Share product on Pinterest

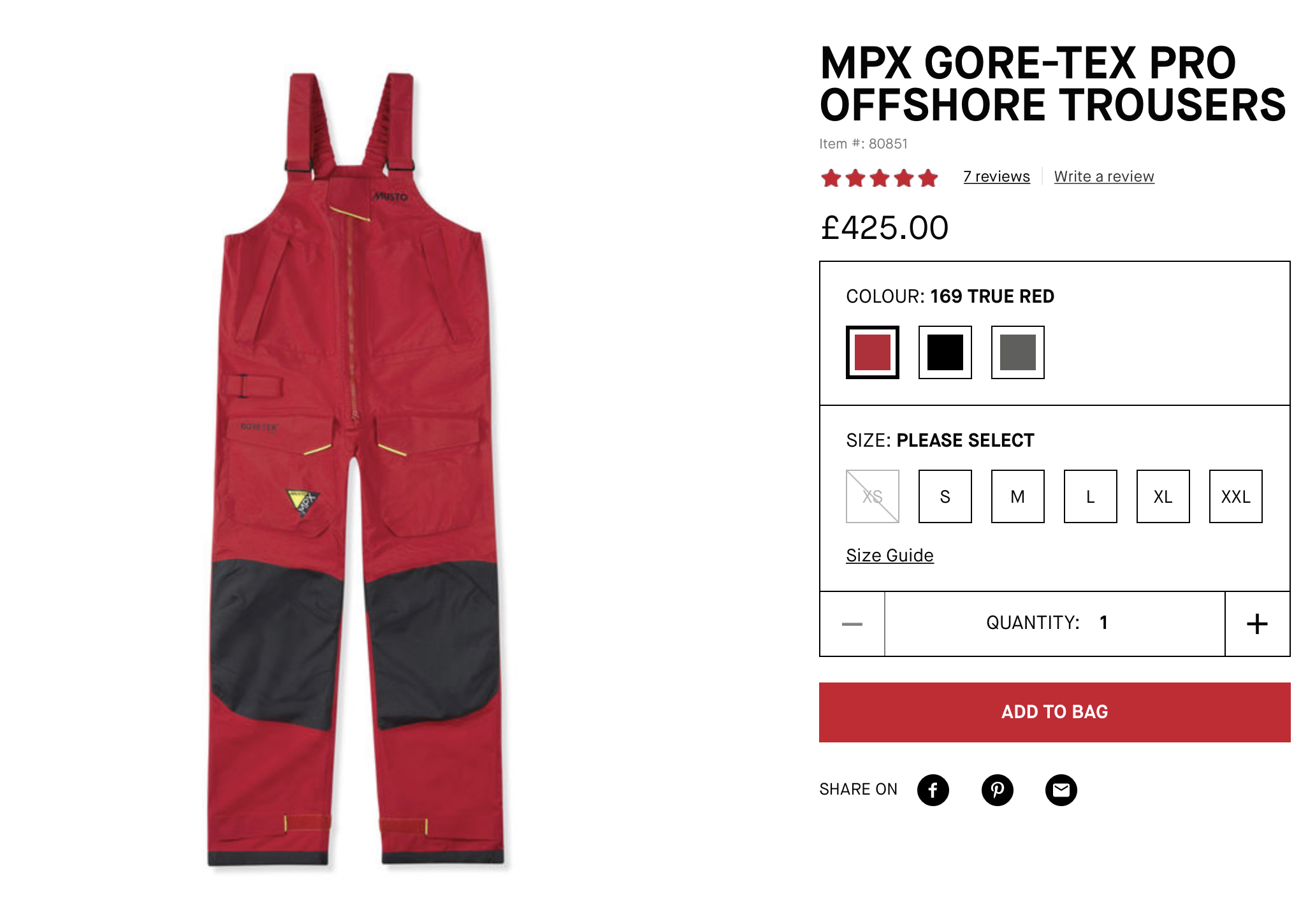(x=997, y=790)
